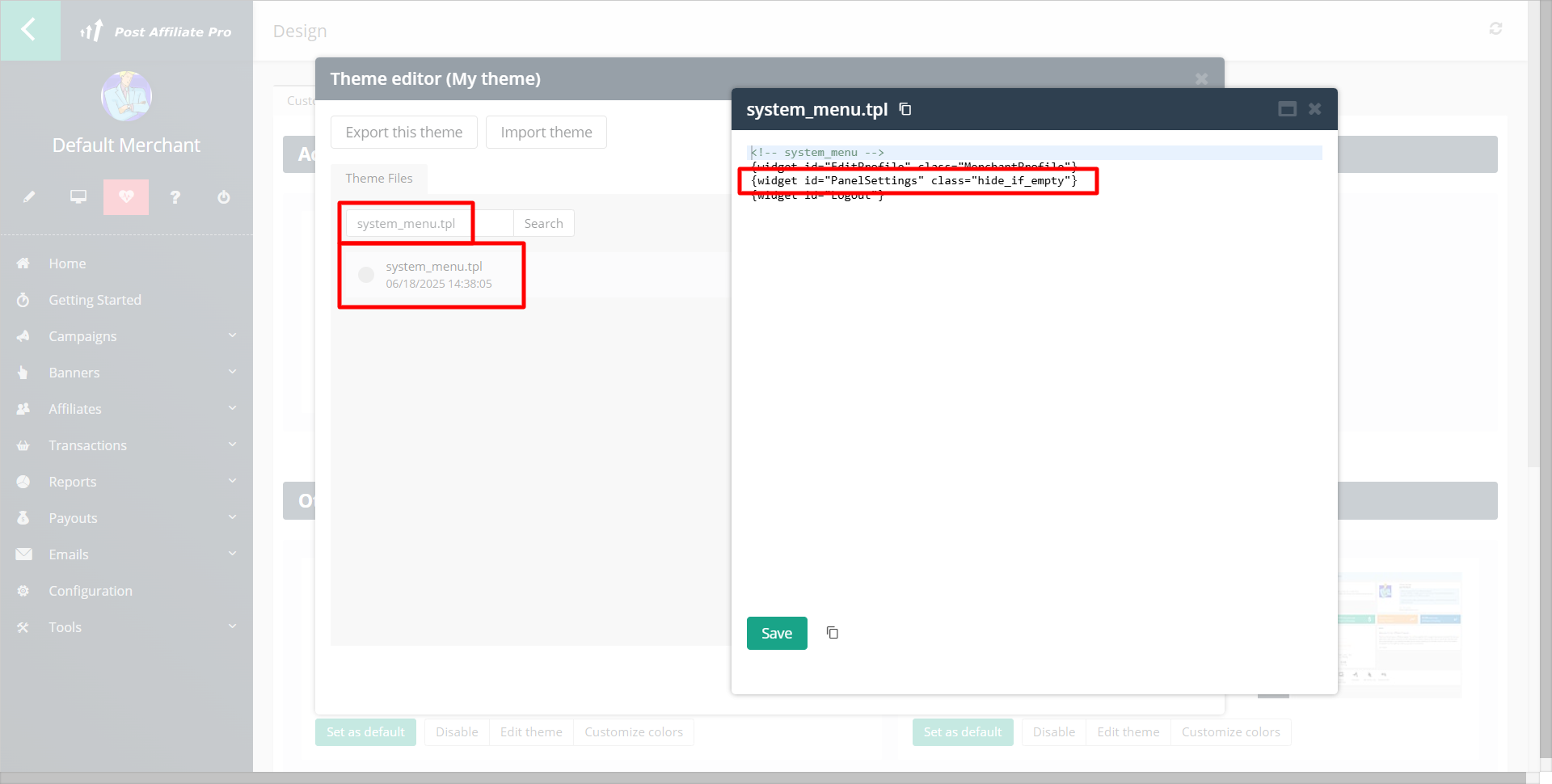
Task: Open the Configuration menu item
Action: click(x=126, y=591)
